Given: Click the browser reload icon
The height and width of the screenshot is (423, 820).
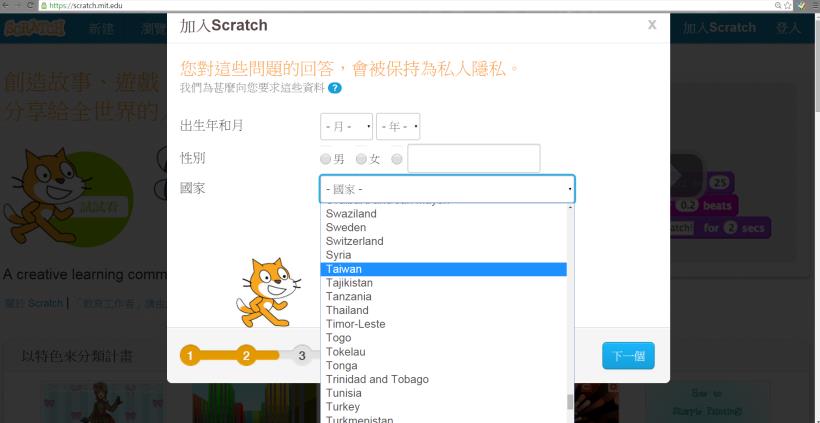Looking at the screenshot, I should (x=30, y=5).
